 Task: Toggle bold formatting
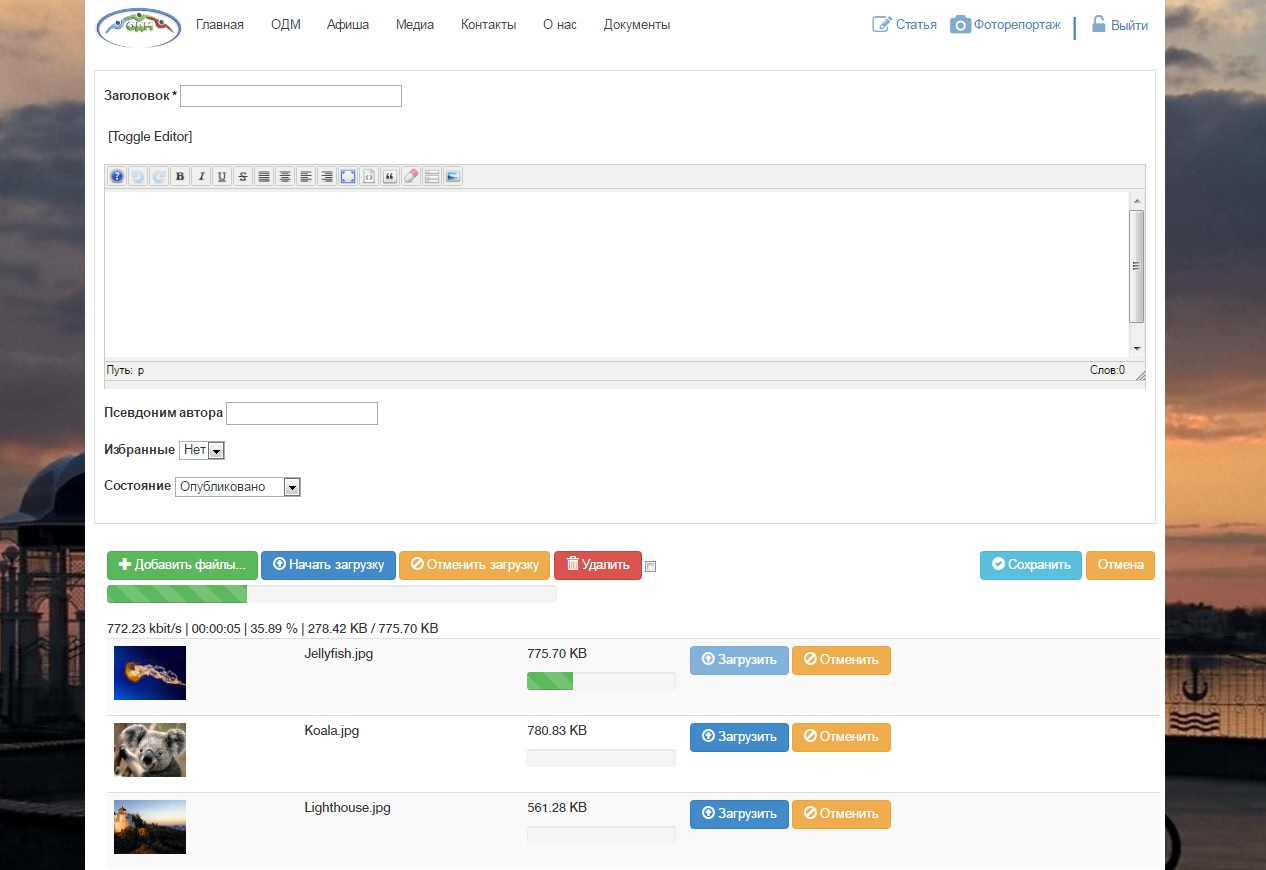(180, 176)
